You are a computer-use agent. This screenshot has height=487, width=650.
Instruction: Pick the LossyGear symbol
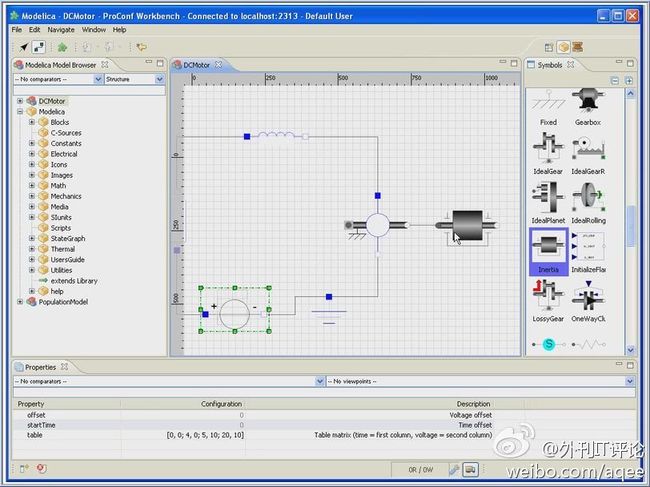click(x=548, y=301)
